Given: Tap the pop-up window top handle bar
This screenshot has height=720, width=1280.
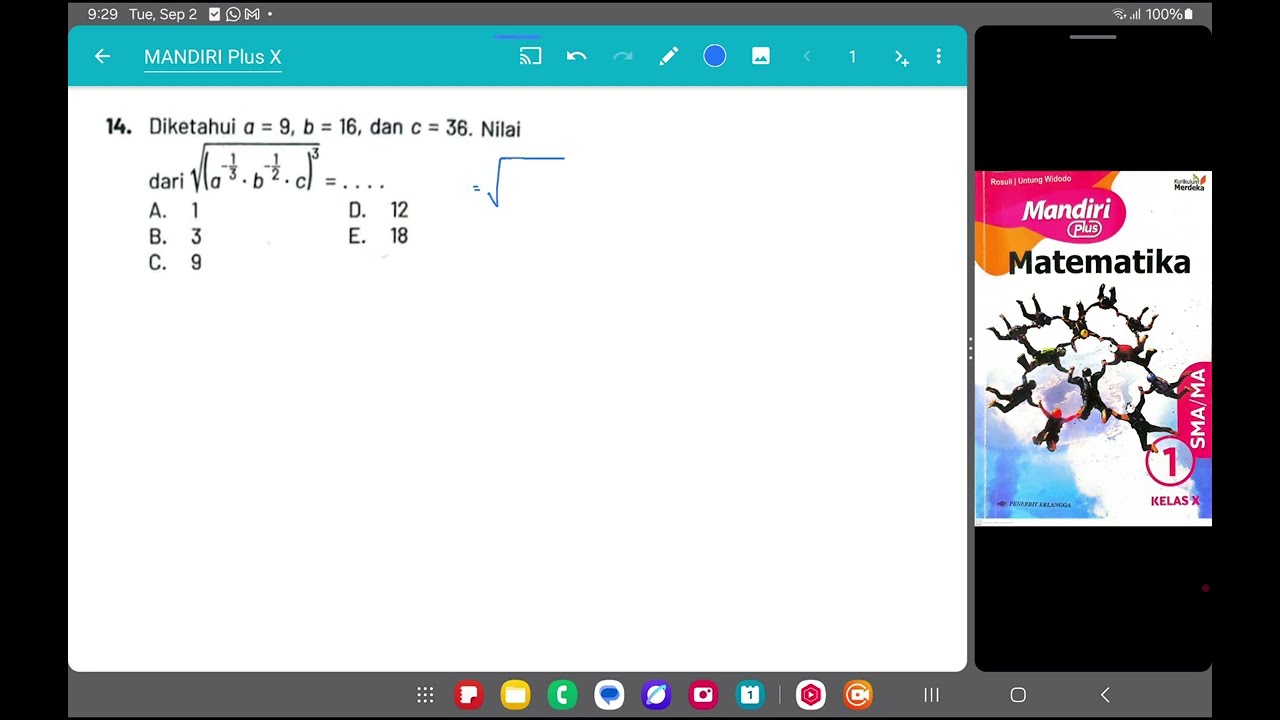Looking at the screenshot, I should click(1093, 37).
